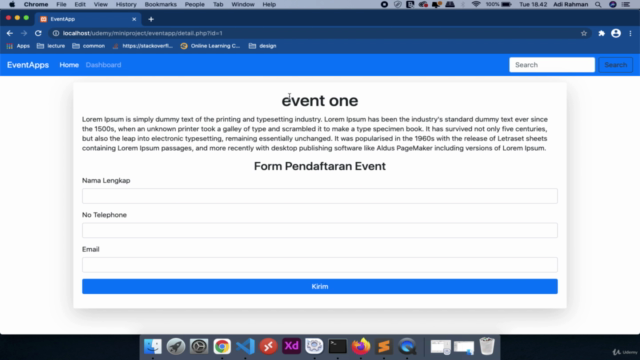
Task: Open Sublime Text in dock
Action: [384, 347]
